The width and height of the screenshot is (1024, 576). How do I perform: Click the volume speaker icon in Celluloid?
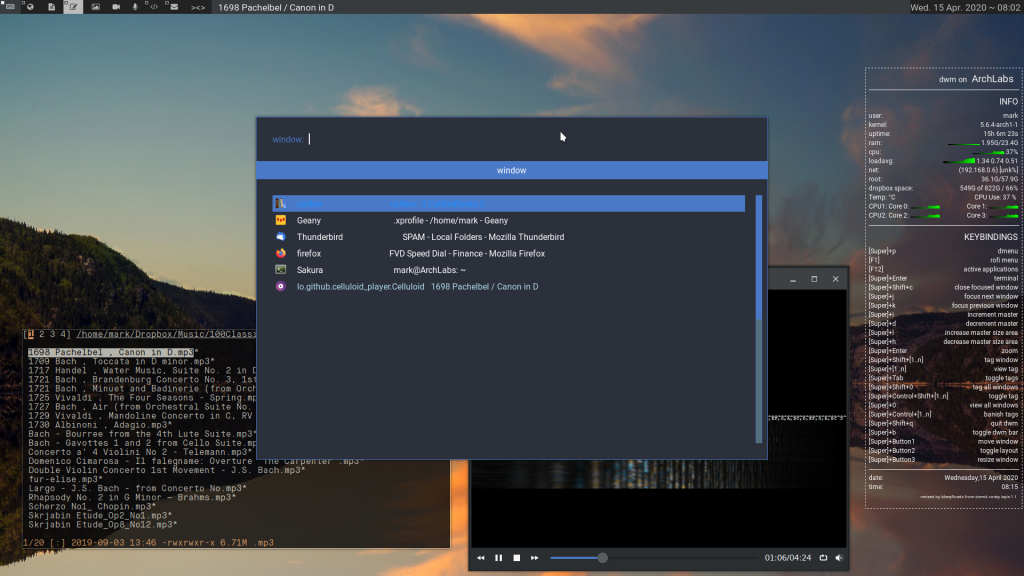(839, 558)
